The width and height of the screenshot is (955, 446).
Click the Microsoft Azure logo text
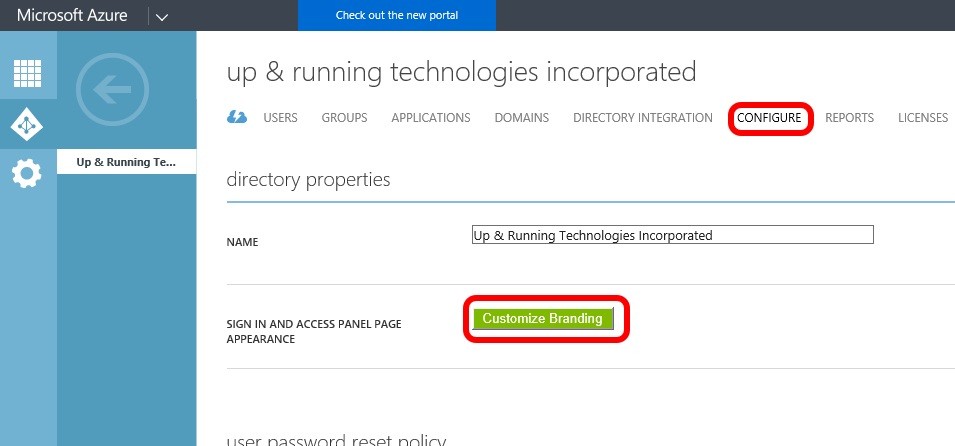[72, 16]
